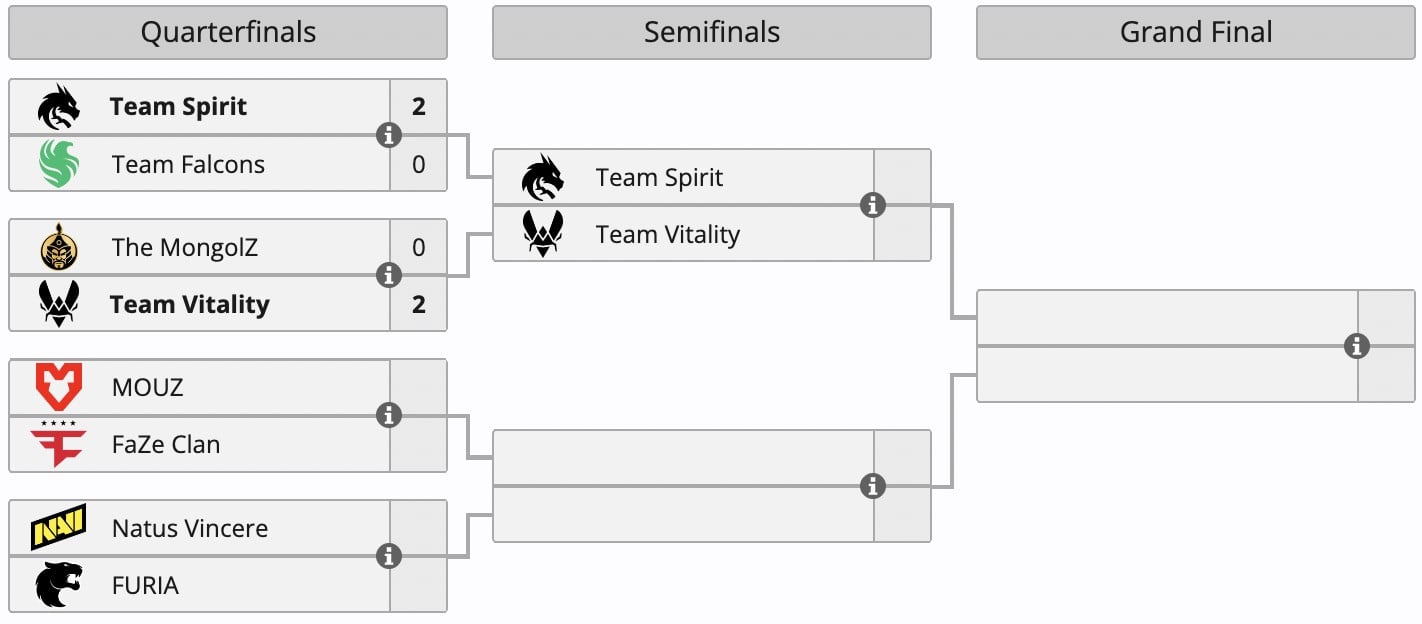Open info for Spirit vs Falcons match
This screenshot has width=1422, height=624.
click(x=389, y=135)
